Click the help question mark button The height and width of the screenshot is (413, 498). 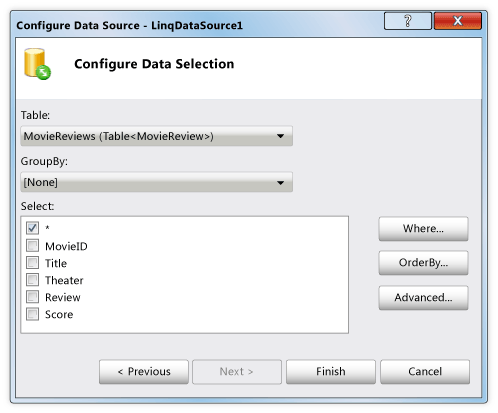(408, 21)
